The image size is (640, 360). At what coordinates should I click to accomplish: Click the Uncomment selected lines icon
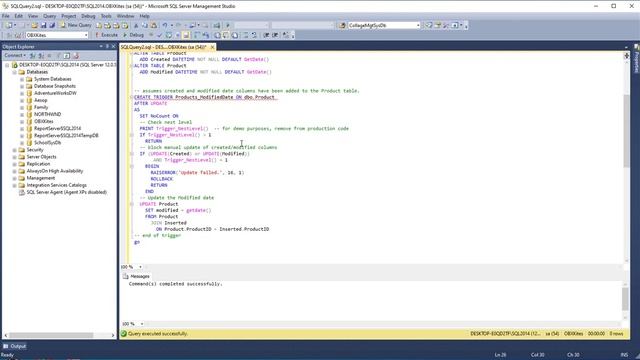pos(254,35)
